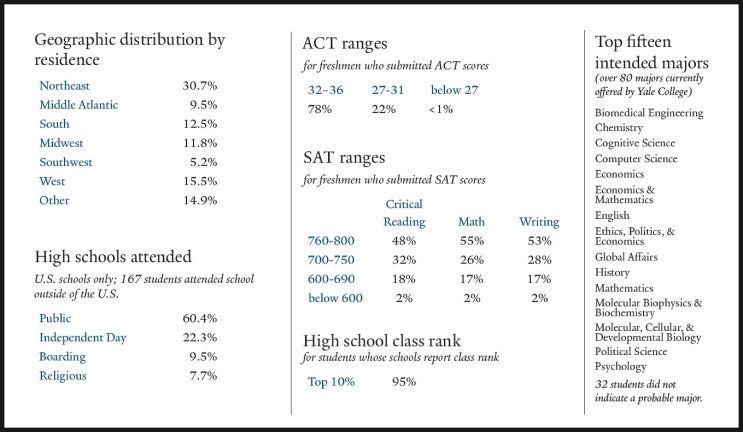Image resolution: width=743 pixels, height=432 pixels.
Task: Click Computer Science in majors list
Action: (636, 159)
